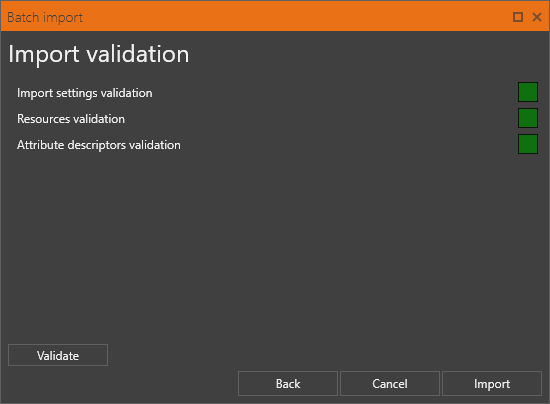Click the Import settings validation green status indicator

(528, 92)
